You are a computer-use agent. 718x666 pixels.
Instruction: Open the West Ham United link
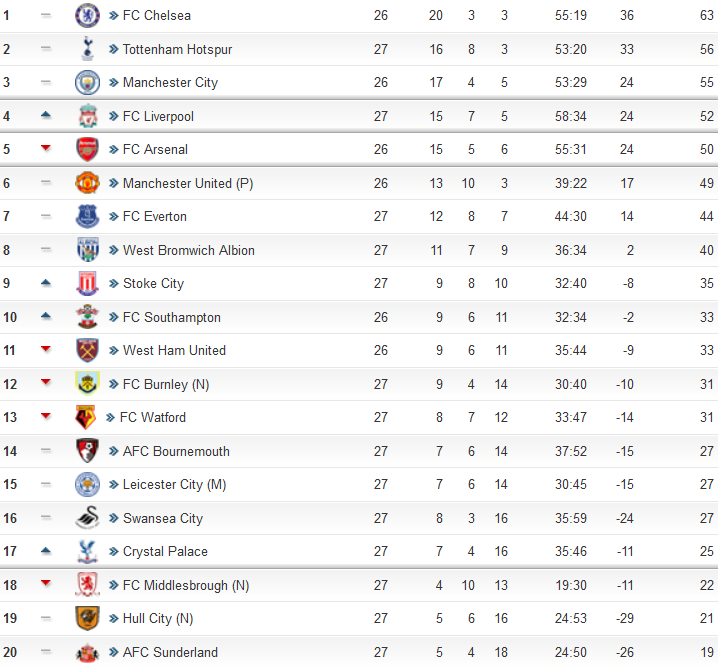point(174,350)
